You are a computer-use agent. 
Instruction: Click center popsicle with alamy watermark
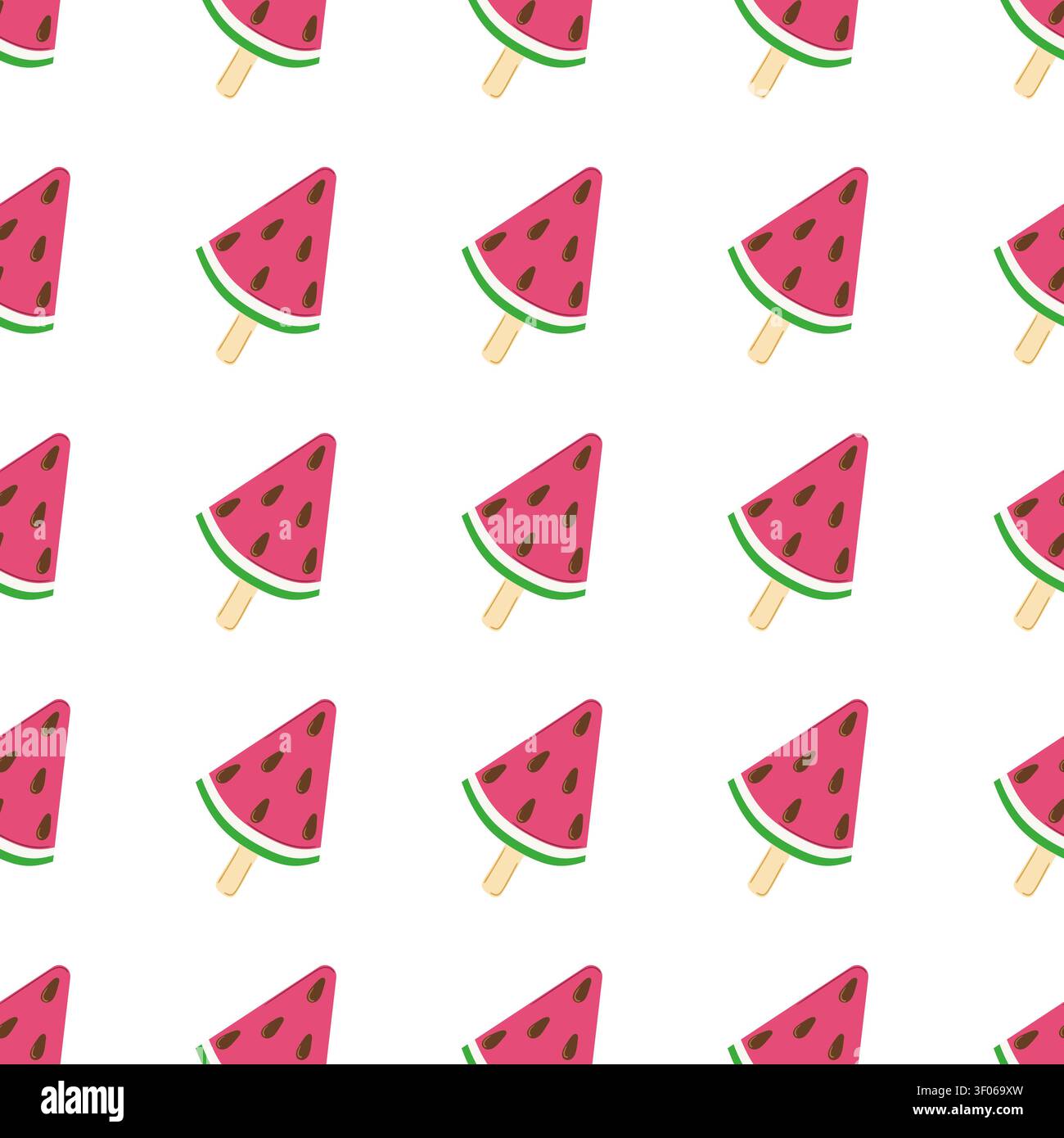[533, 531]
